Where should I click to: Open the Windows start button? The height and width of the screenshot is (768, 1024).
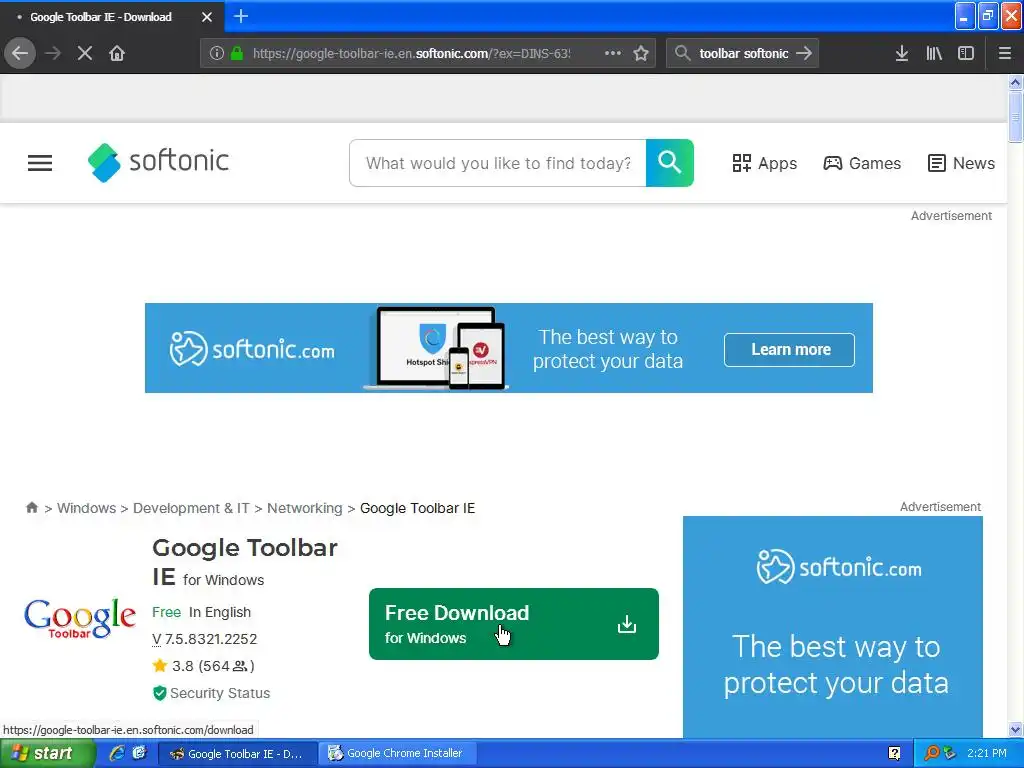point(47,754)
